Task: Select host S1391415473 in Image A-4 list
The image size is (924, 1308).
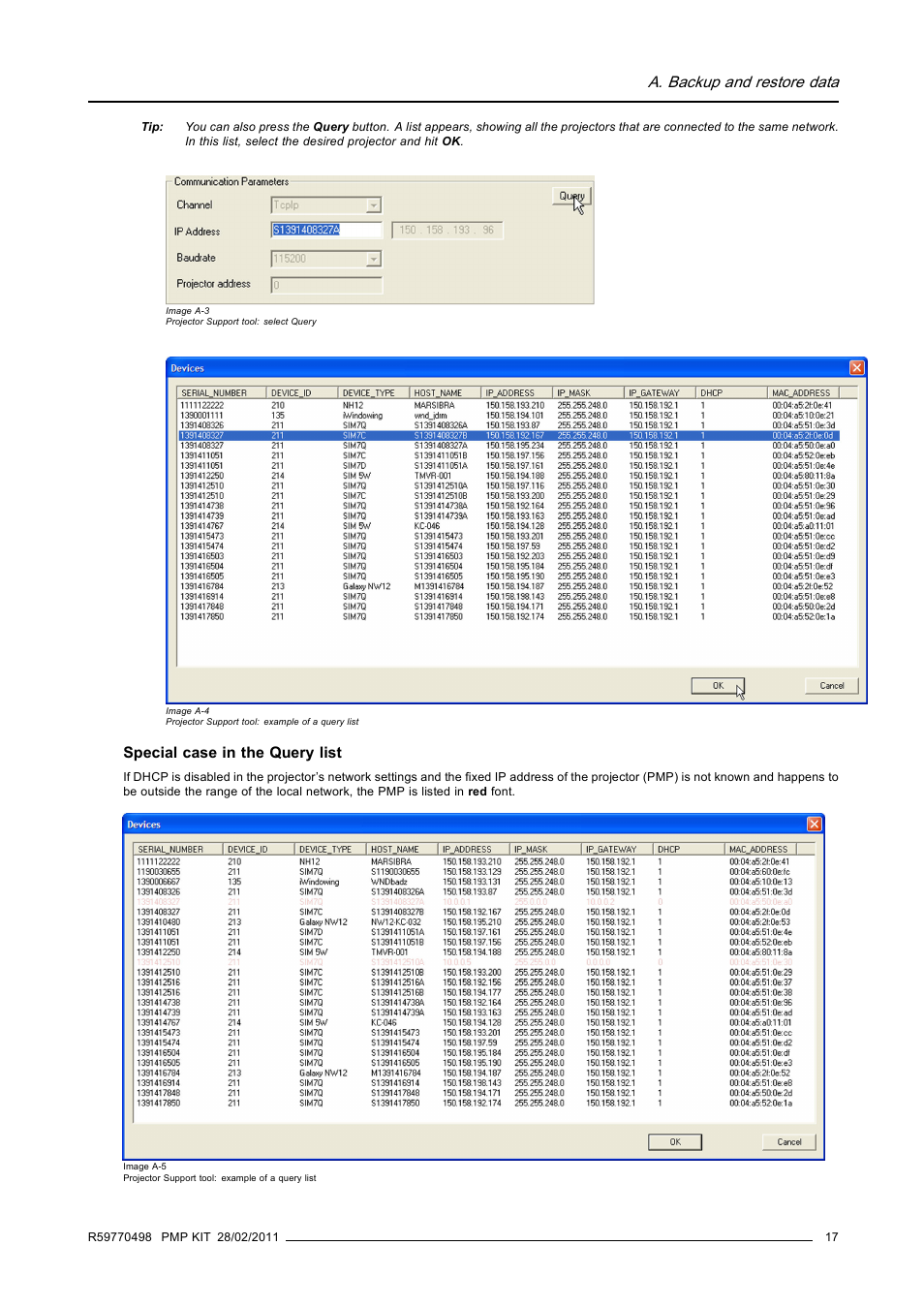Action: pyautogui.click(x=438, y=536)
